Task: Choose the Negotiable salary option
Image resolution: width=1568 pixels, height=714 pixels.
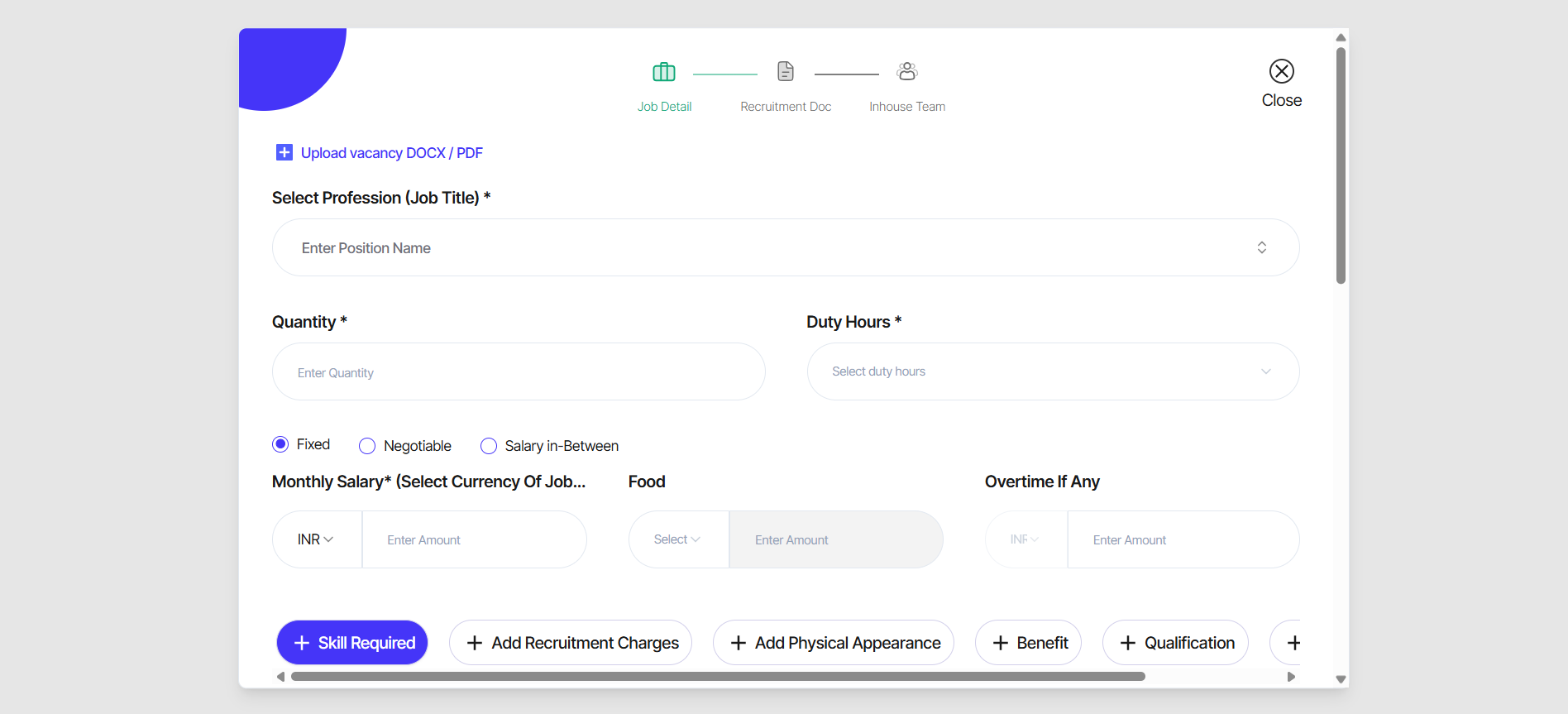Action: coord(367,446)
